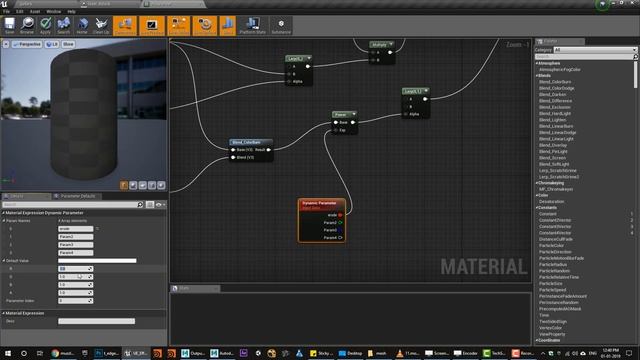
Task: Toggle the Connectors toolbar option
Action: (x=125, y=25)
